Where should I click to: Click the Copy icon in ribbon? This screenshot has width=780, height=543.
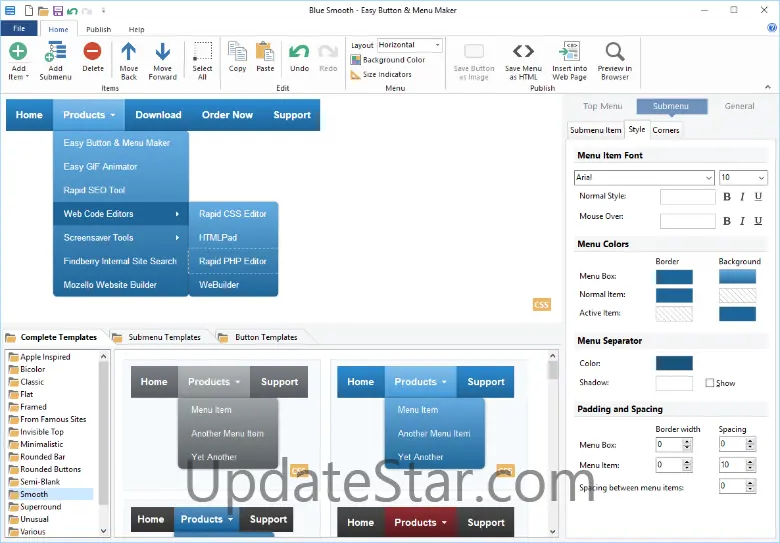(237, 51)
